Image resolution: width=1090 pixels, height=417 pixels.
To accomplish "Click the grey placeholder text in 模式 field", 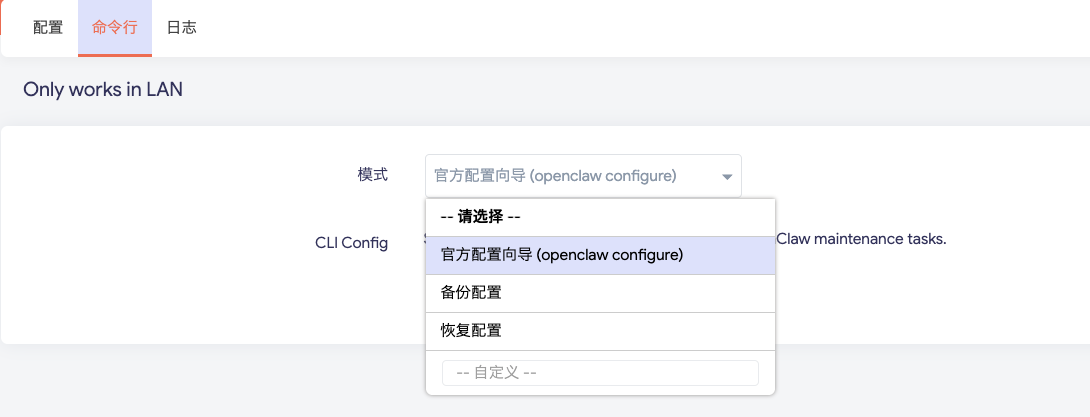I will click(555, 176).
